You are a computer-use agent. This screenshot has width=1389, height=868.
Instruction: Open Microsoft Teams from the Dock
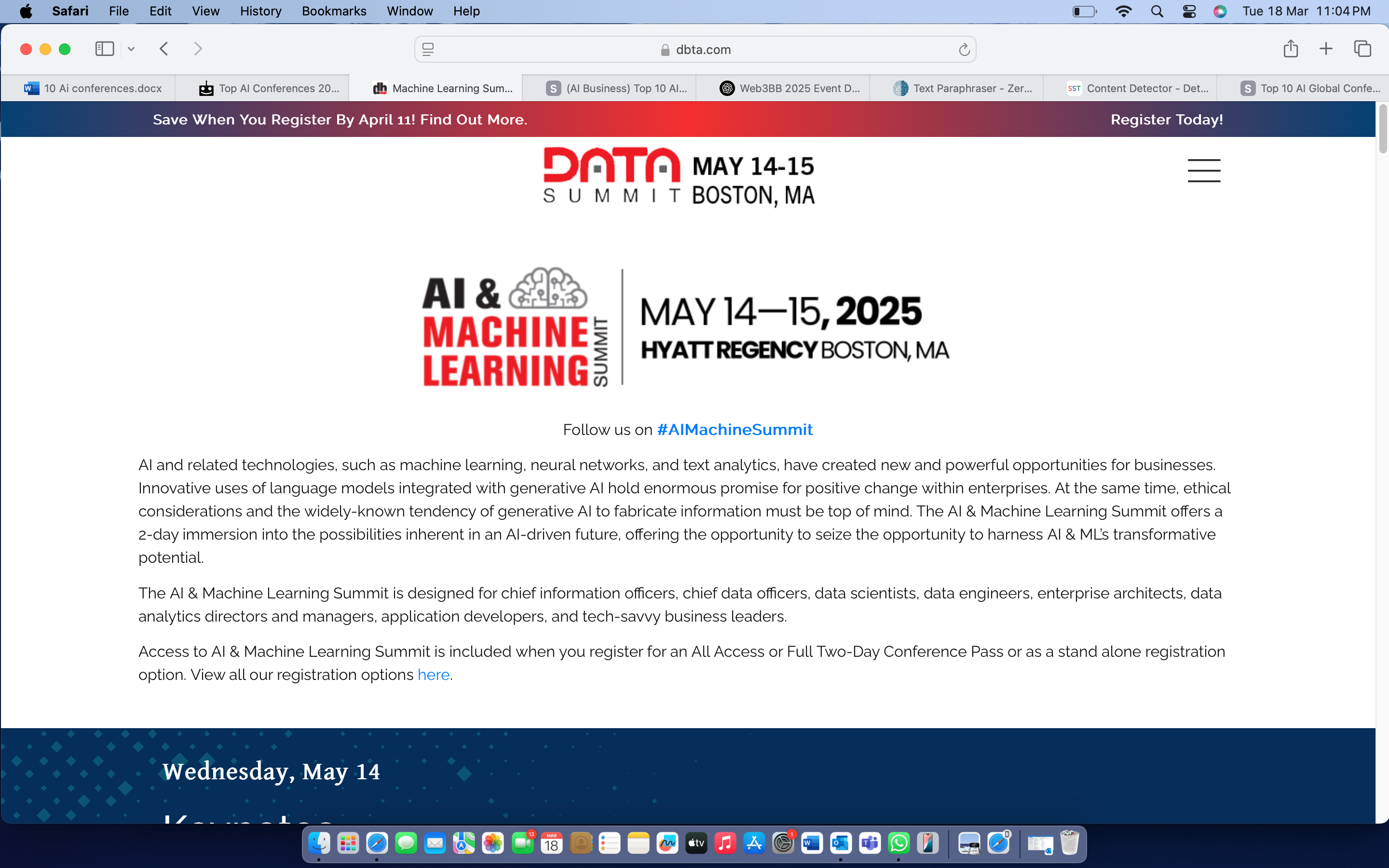pyautogui.click(x=870, y=843)
